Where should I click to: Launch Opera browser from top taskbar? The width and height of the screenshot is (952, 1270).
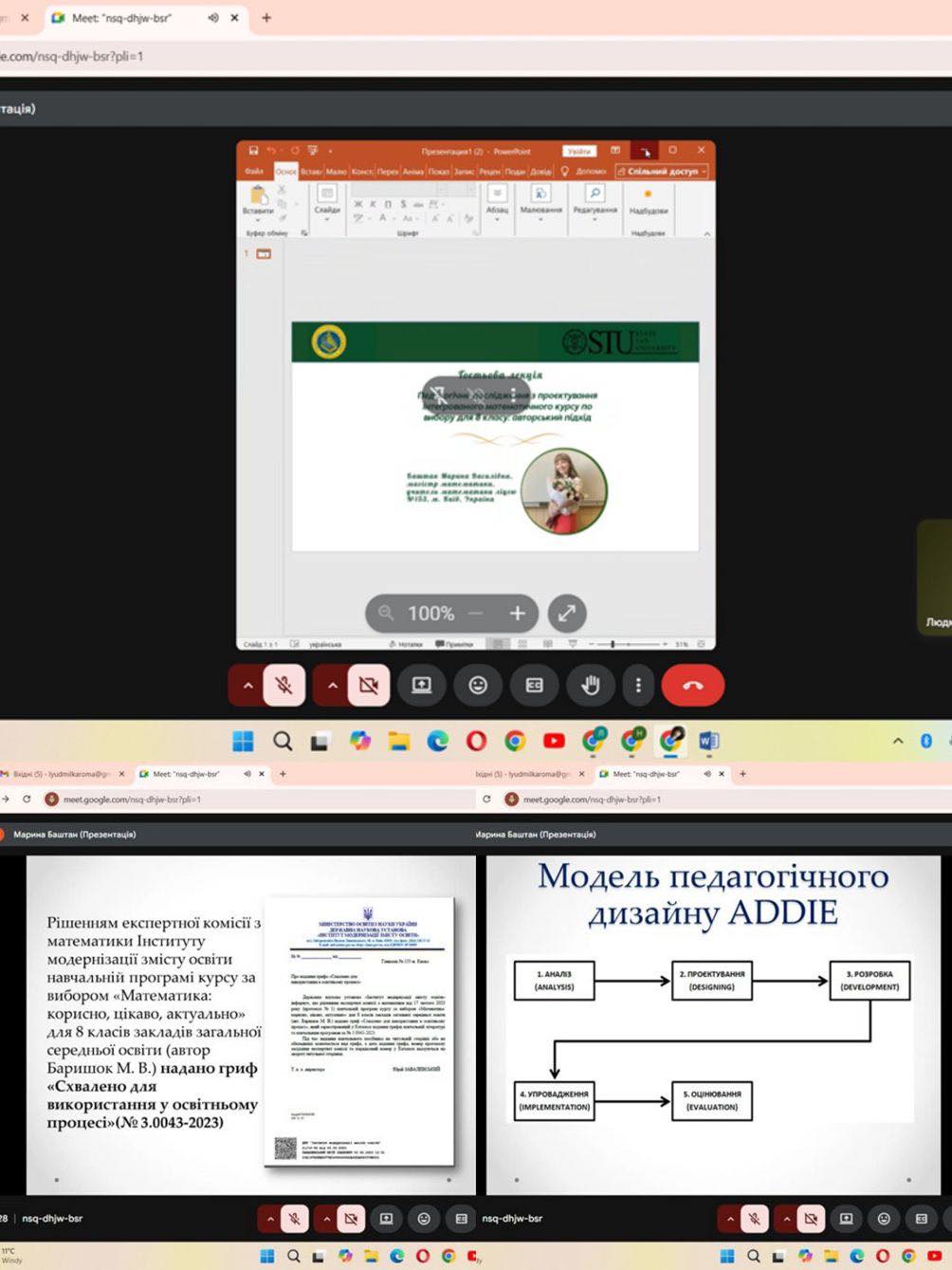pos(476,741)
